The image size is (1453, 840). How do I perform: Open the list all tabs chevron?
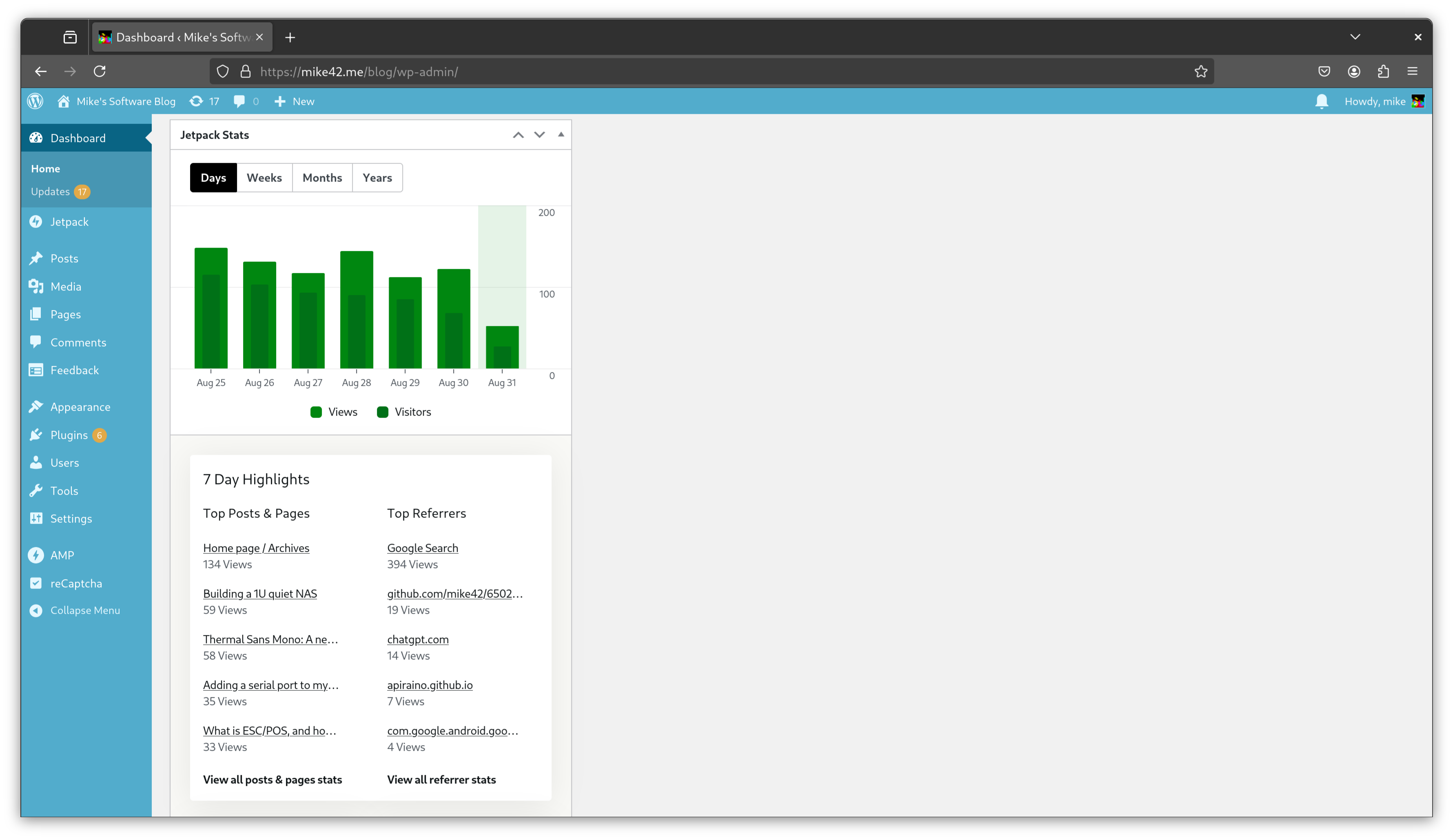click(x=1355, y=37)
